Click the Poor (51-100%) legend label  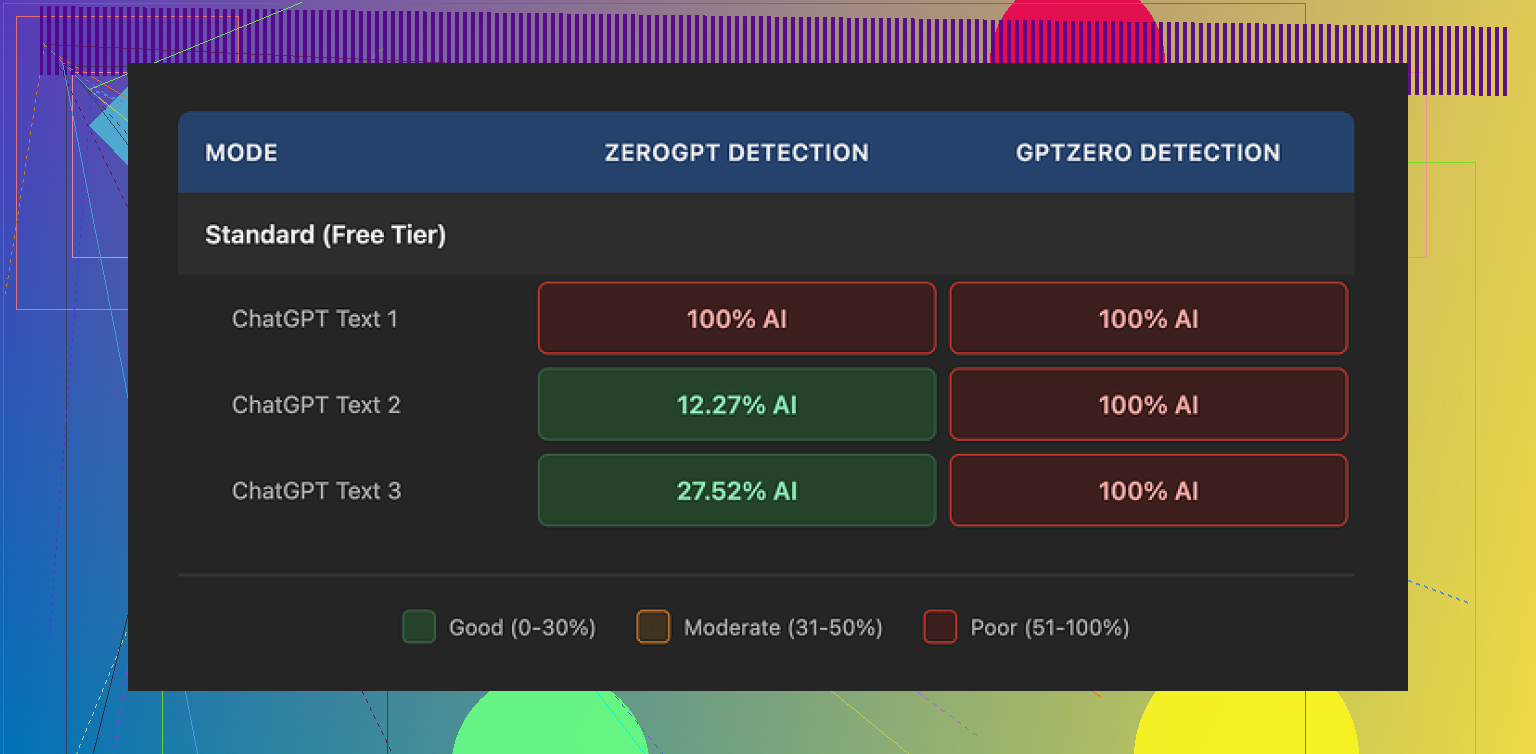[1050, 628]
